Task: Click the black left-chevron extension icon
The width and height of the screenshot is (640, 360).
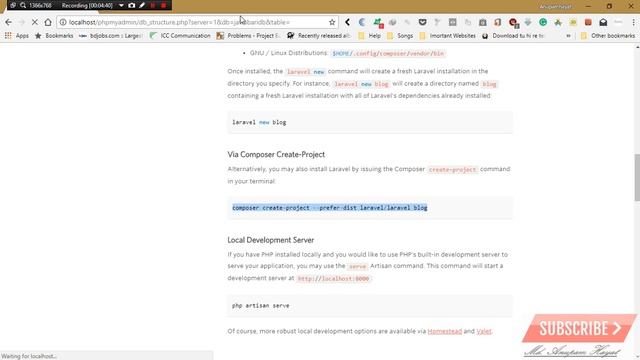Action: [x=347, y=22]
